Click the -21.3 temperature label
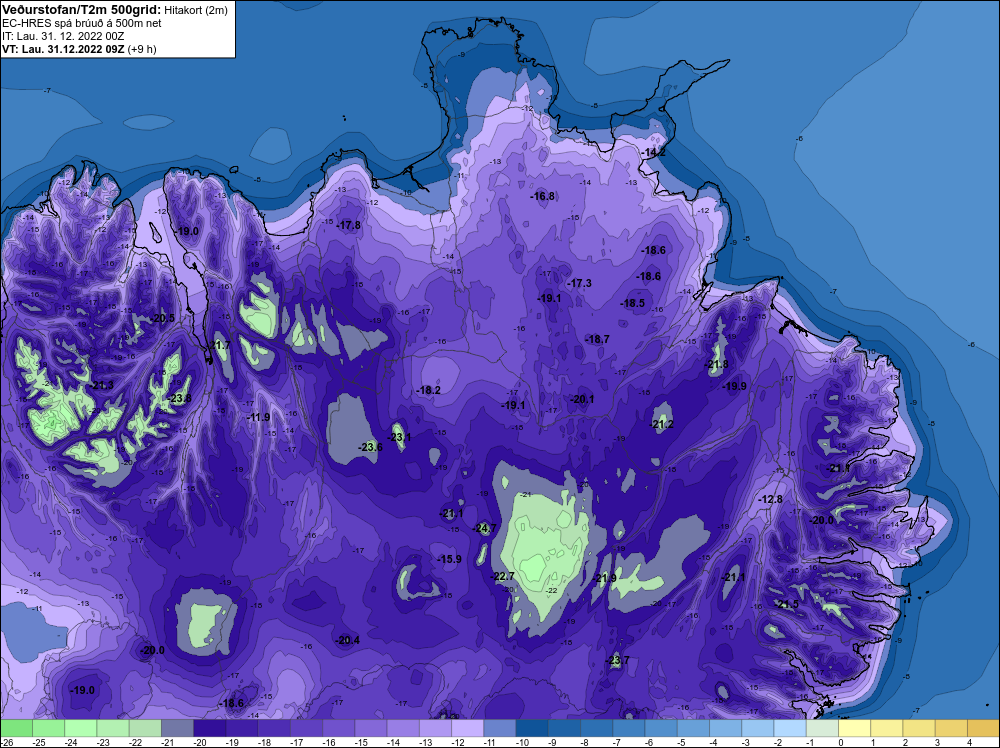 pos(102,385)
